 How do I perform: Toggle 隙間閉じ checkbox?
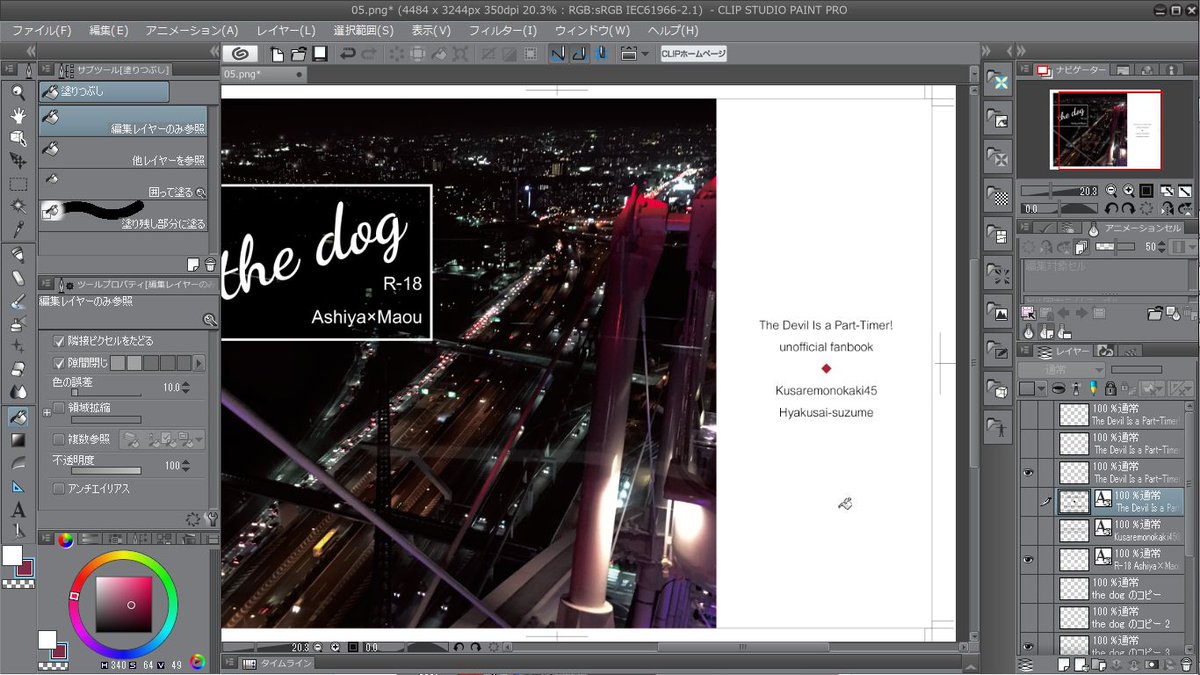(x=59, y=362)
